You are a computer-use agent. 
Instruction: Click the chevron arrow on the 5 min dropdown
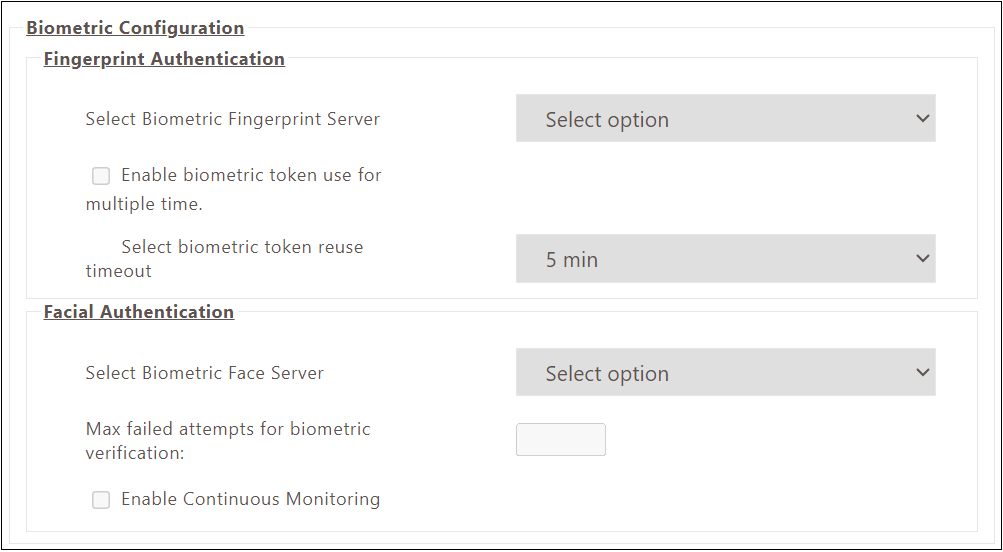922,259
